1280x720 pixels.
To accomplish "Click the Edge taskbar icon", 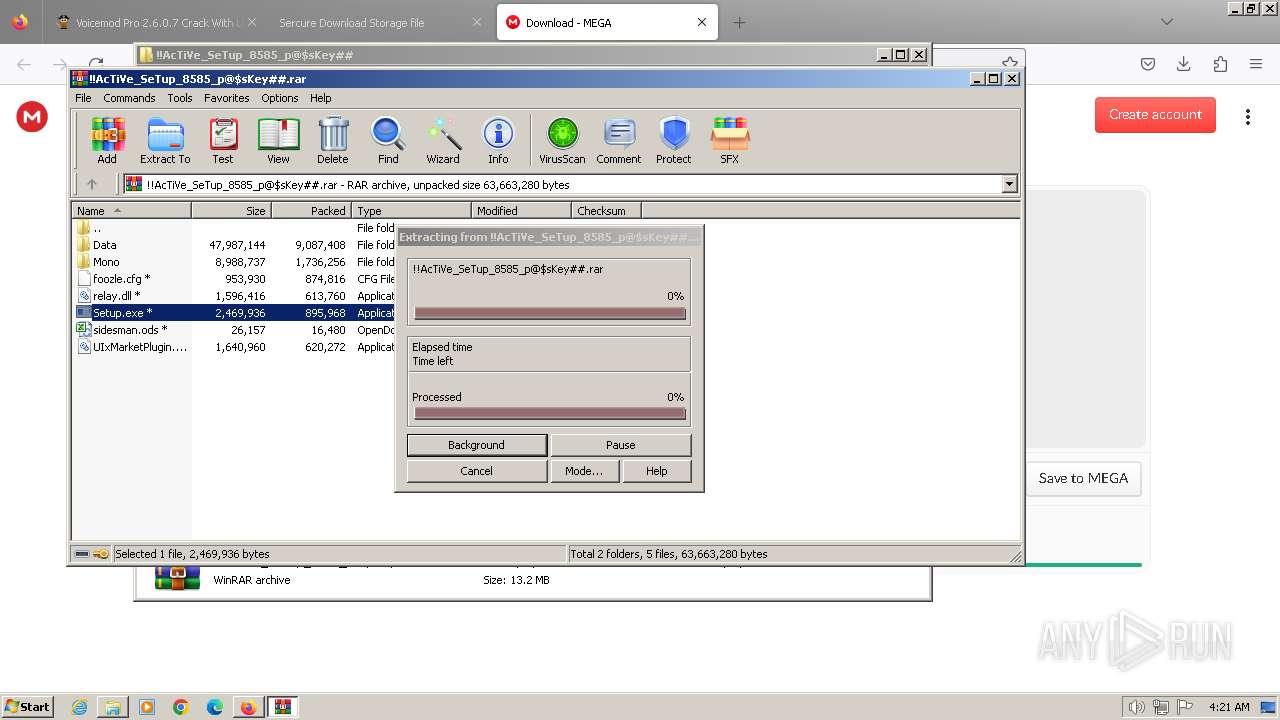I will [215, 707].
